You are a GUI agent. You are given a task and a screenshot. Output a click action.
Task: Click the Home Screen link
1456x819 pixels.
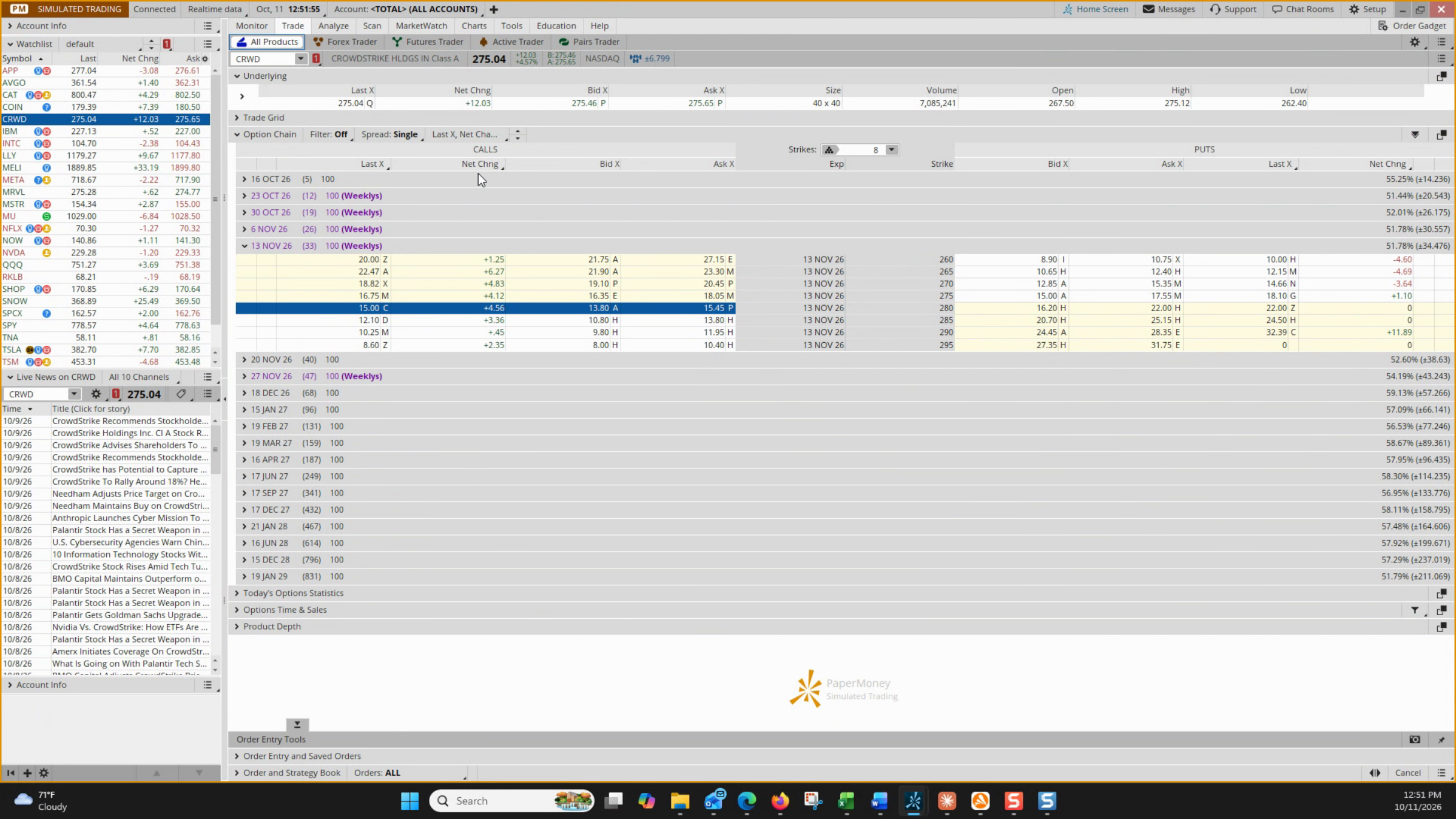pyautogui.click(x=1095, y=9)
